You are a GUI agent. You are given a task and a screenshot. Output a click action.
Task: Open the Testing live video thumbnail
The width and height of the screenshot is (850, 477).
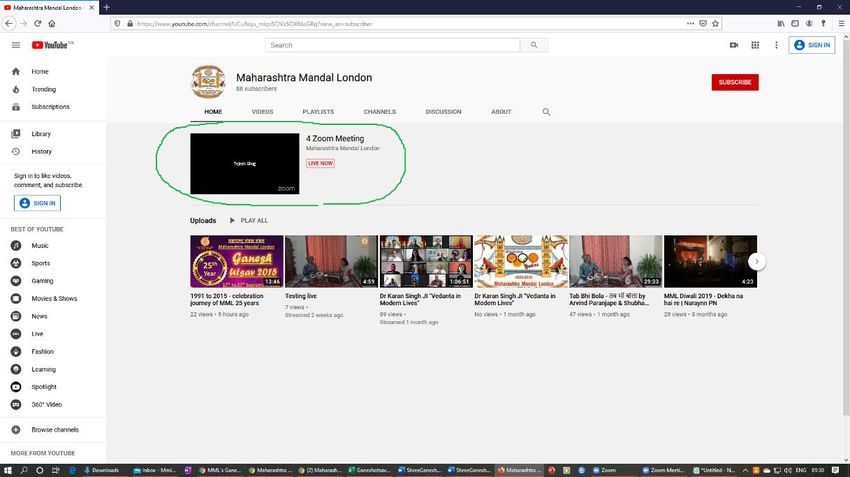pyautogui.click(x=331, y=261)
